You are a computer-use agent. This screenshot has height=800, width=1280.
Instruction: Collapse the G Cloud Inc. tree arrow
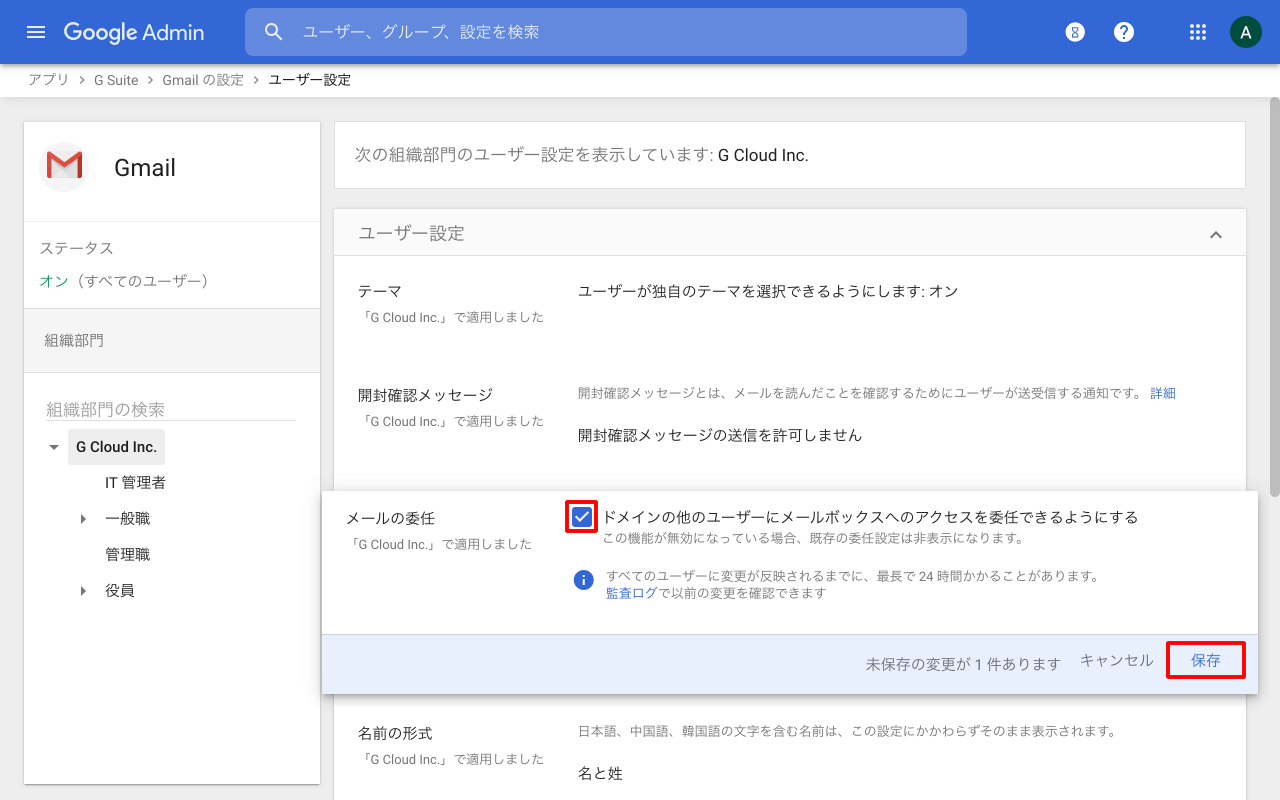[54, 447]
